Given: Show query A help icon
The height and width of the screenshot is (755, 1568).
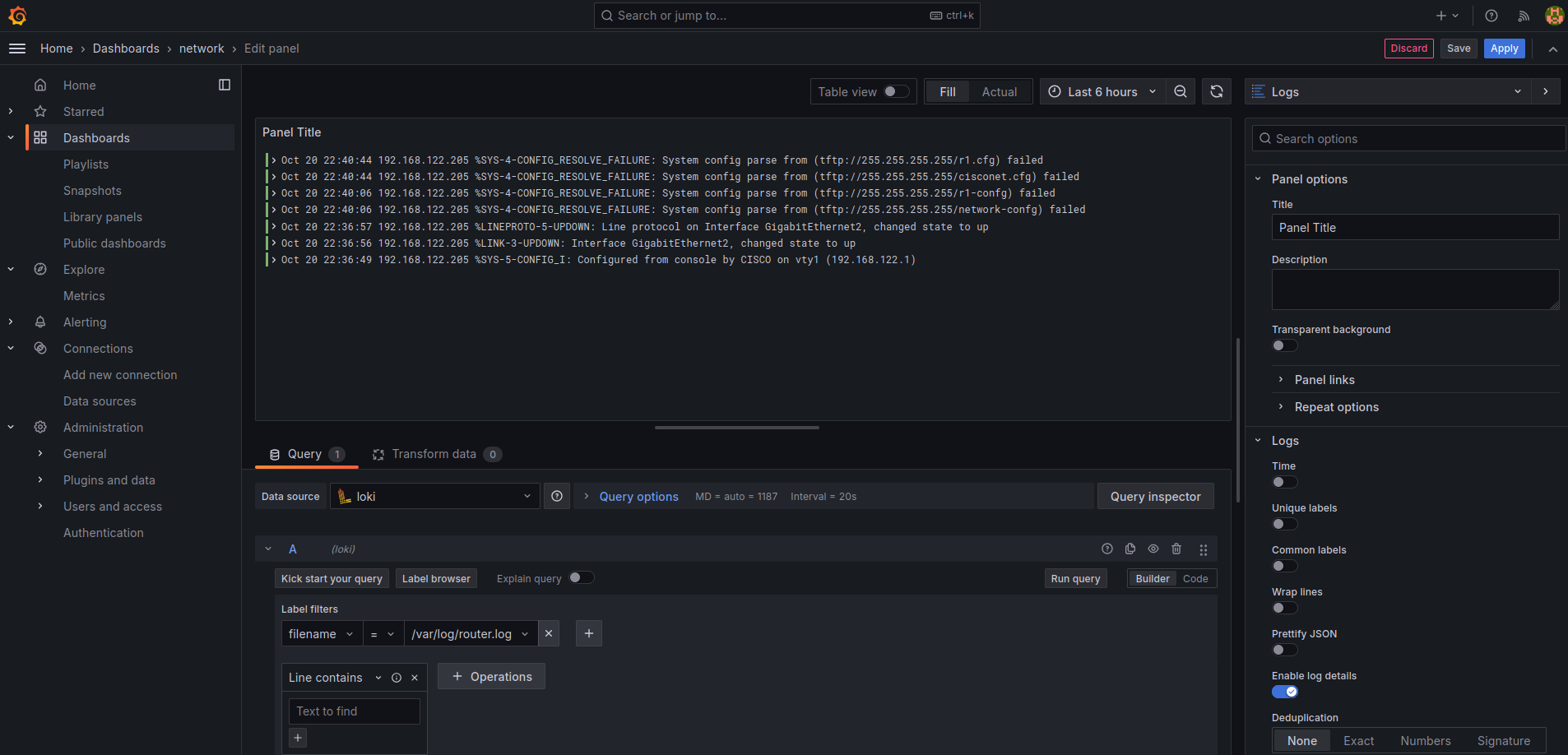Looking at the screenshot, I should 1107,549.
